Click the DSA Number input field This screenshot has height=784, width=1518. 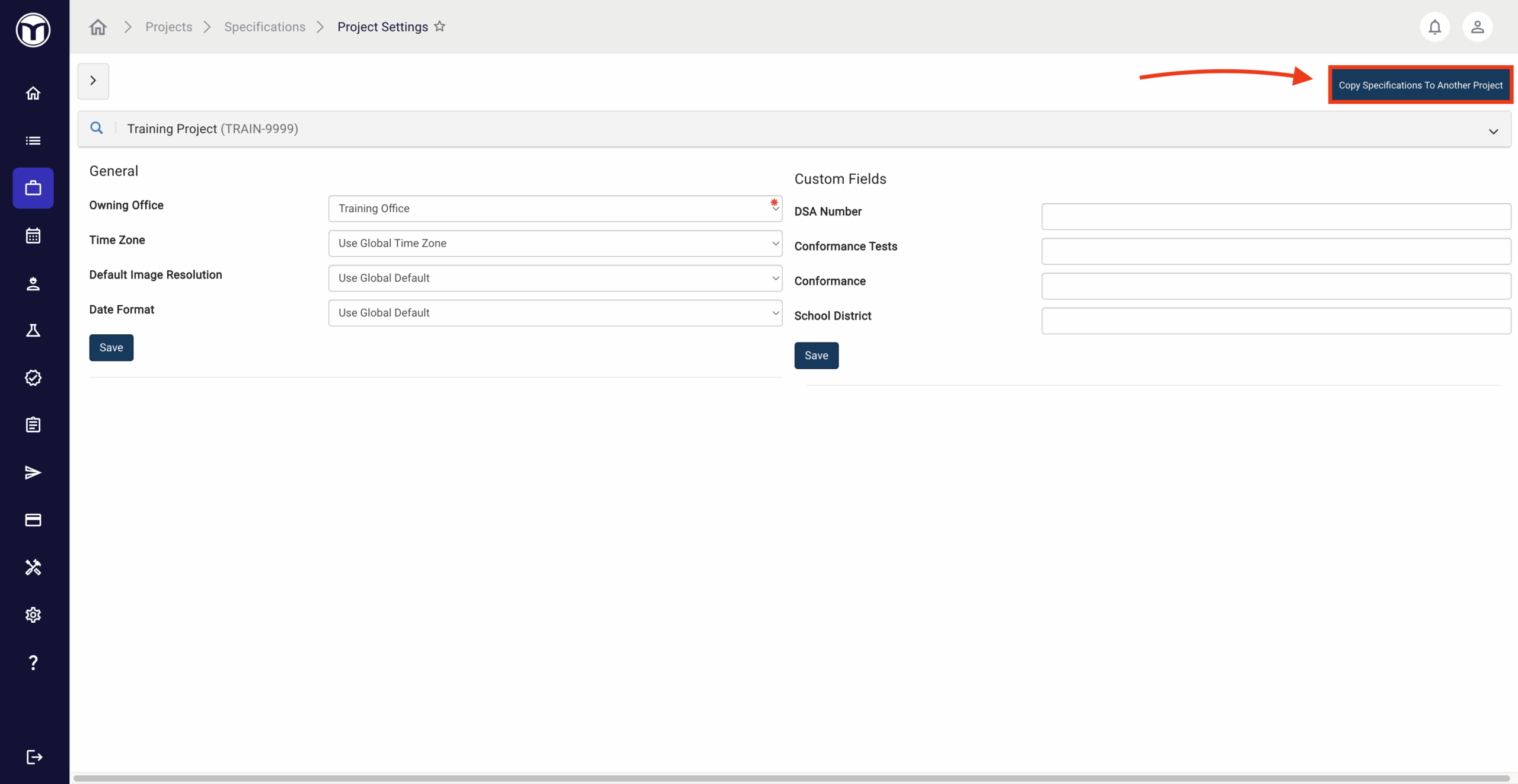pyautogui.click(x=1275, y=216)
